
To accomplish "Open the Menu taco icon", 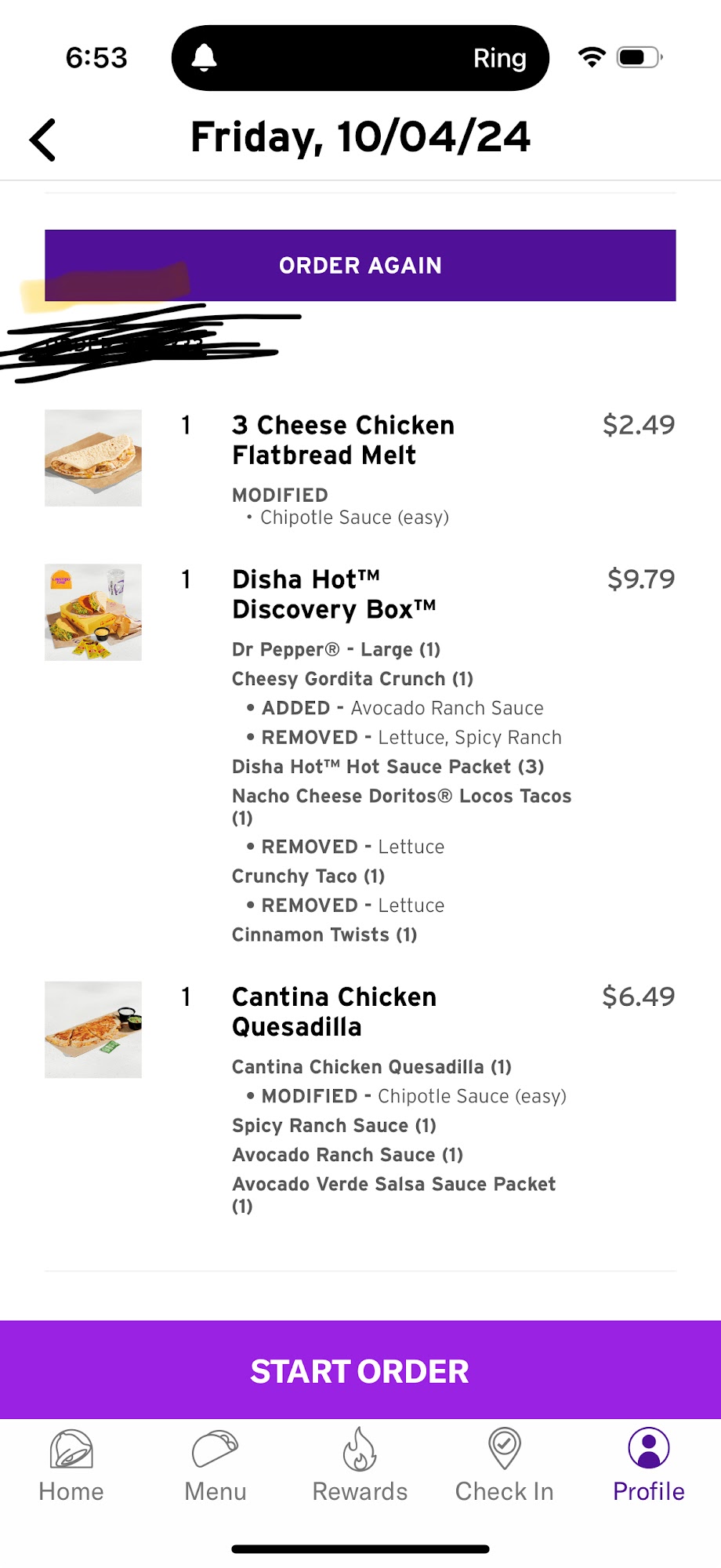I will tap(215, 1448).
